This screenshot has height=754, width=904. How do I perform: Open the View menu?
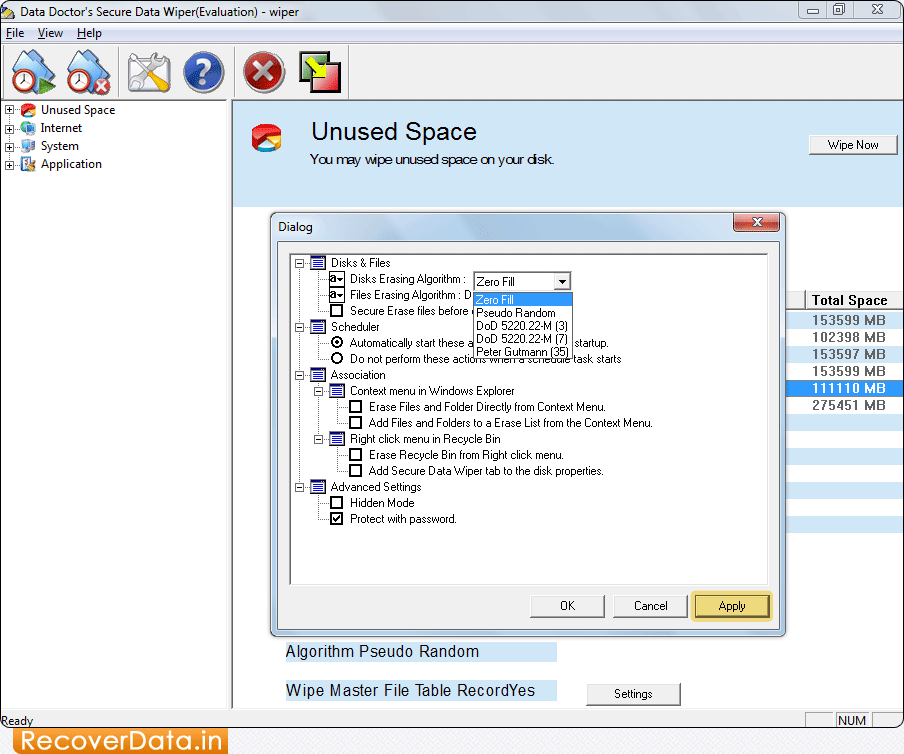49,32
